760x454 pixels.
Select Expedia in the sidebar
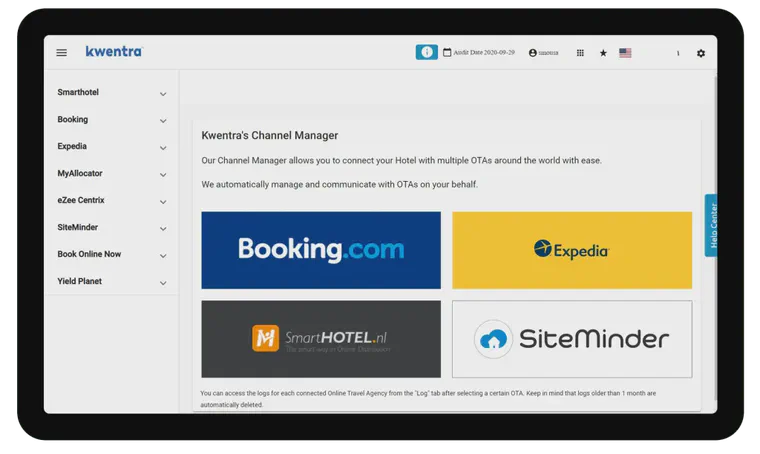(72, 146)
